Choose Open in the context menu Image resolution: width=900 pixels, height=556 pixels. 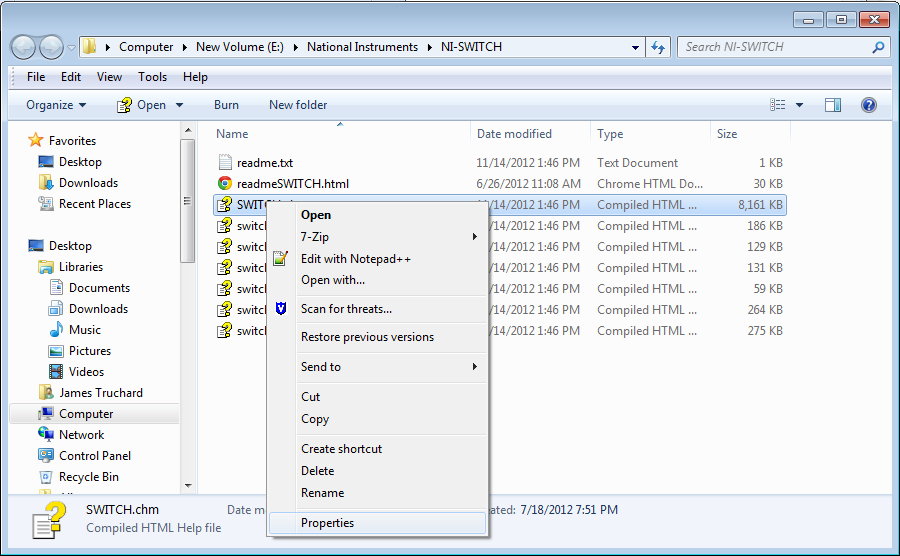[316, 215]
